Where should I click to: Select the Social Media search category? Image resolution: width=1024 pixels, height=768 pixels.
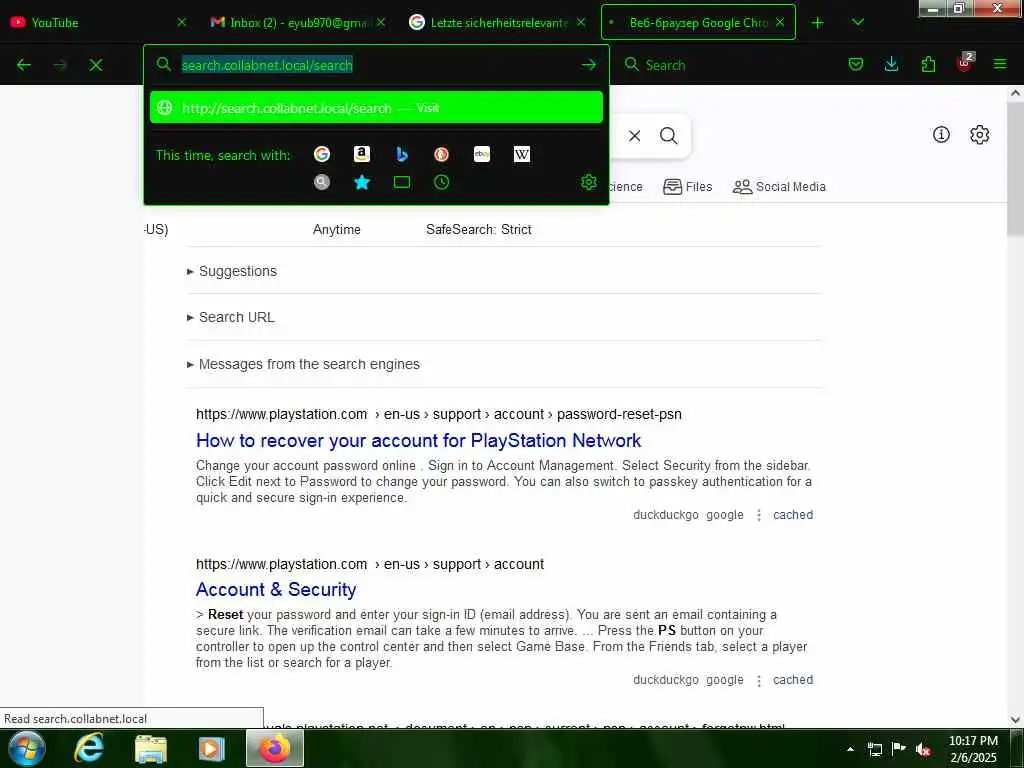(x=779, y=187)
